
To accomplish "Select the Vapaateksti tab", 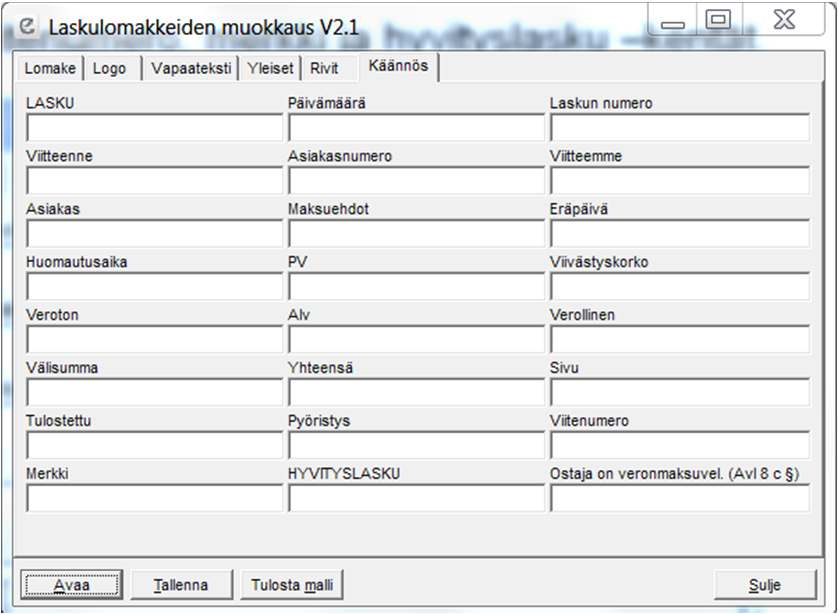I will point(191,68).
